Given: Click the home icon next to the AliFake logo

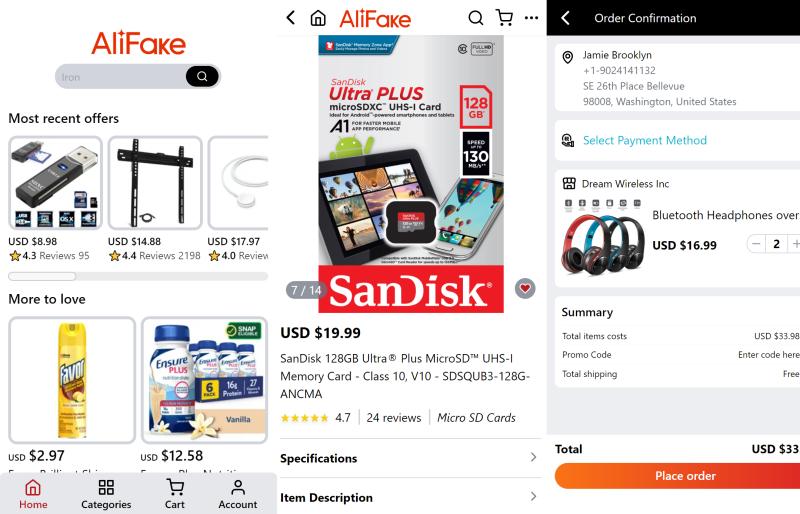Looking at the screenshot, I should point(318,18).
